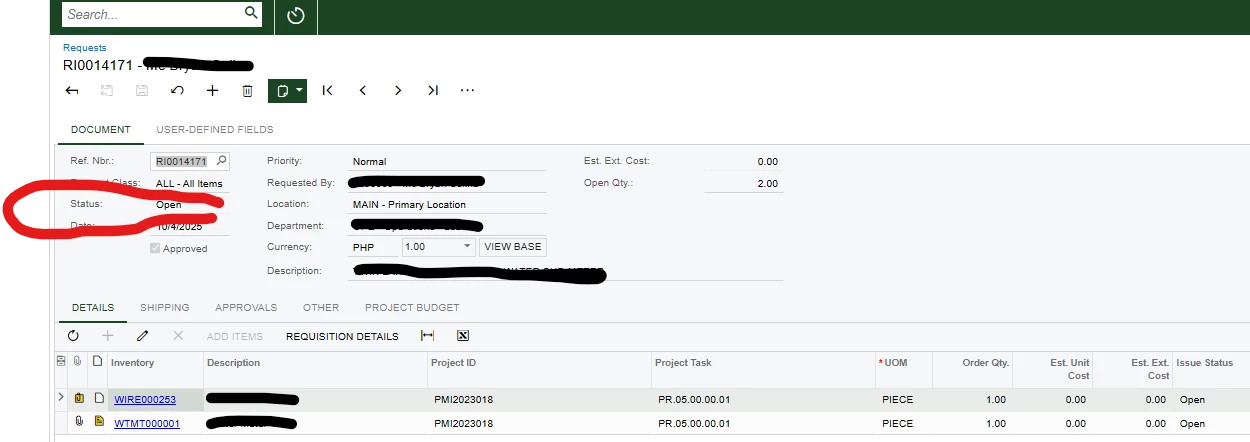Viewport: 1250px width, 442px height.
Task: Go to the previous record
Action: point(362,90)
